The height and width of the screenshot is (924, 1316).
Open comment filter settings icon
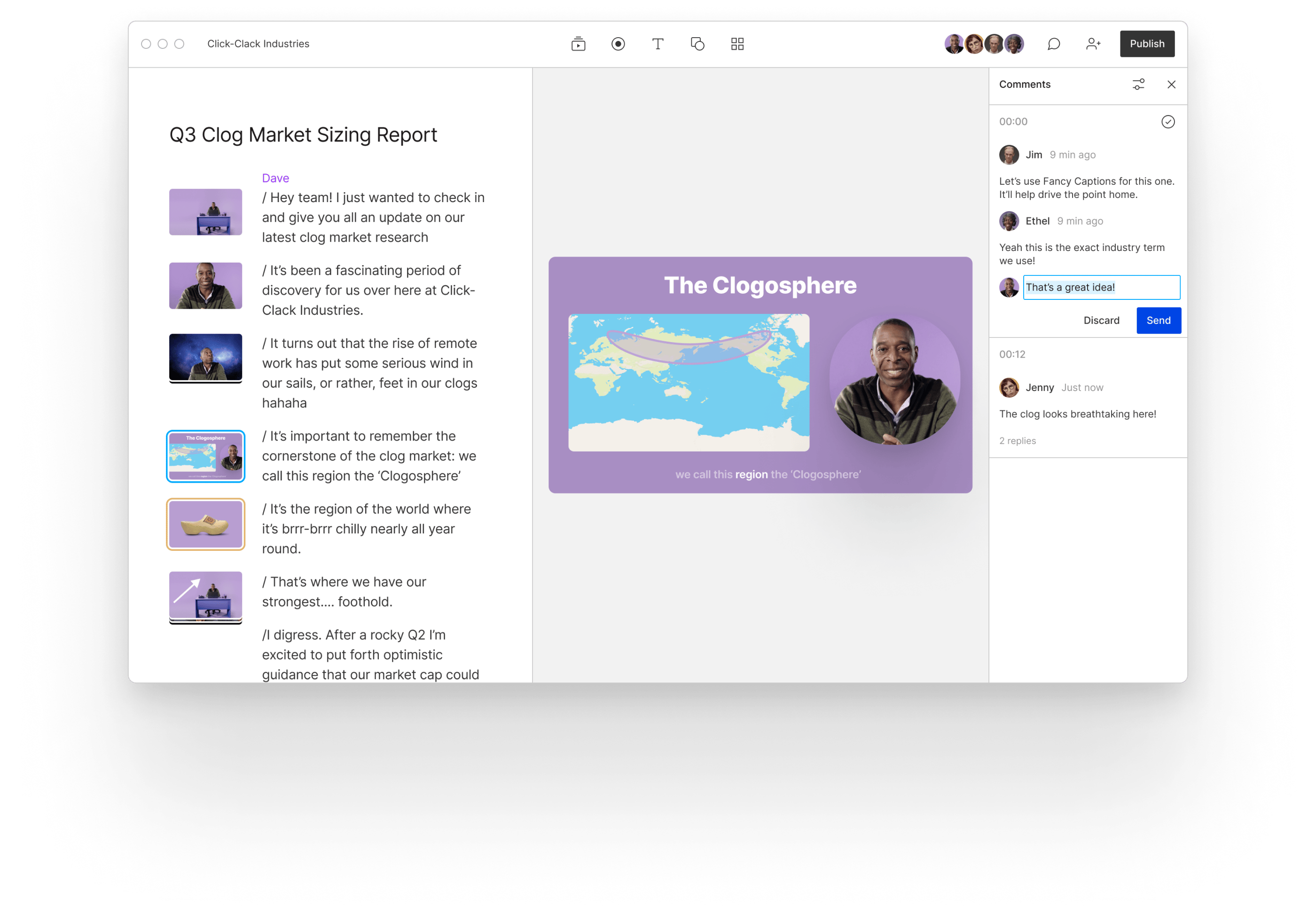point(1138,84)
